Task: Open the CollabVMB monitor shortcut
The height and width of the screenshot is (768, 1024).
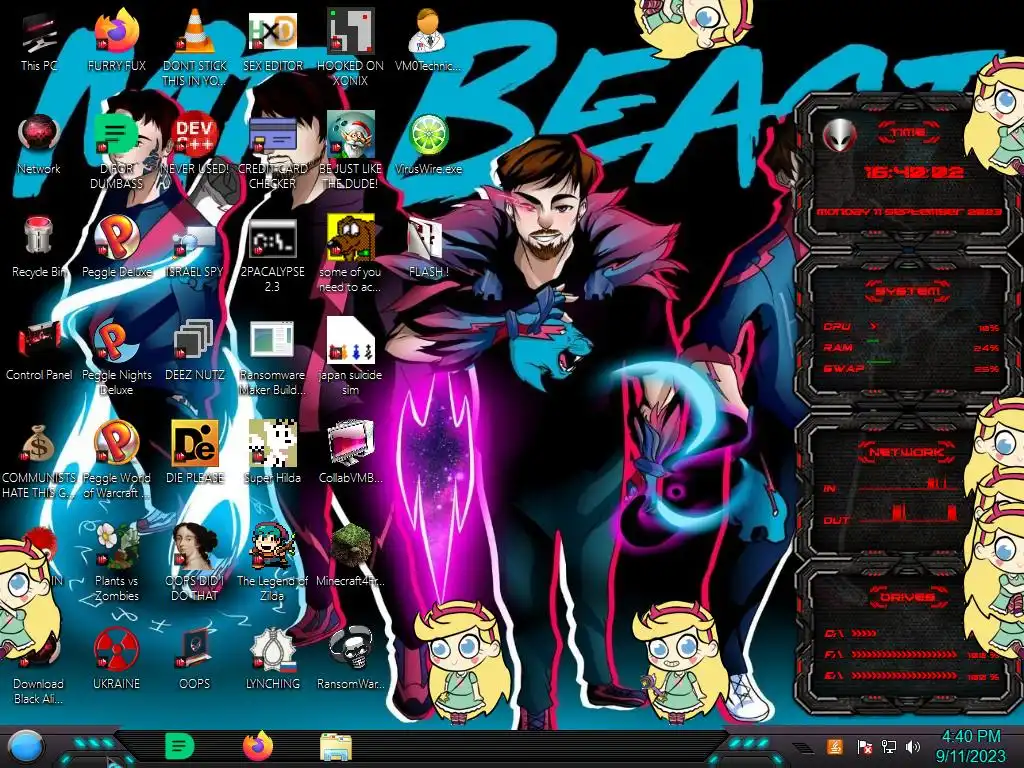Action: [x=350, y=453]
